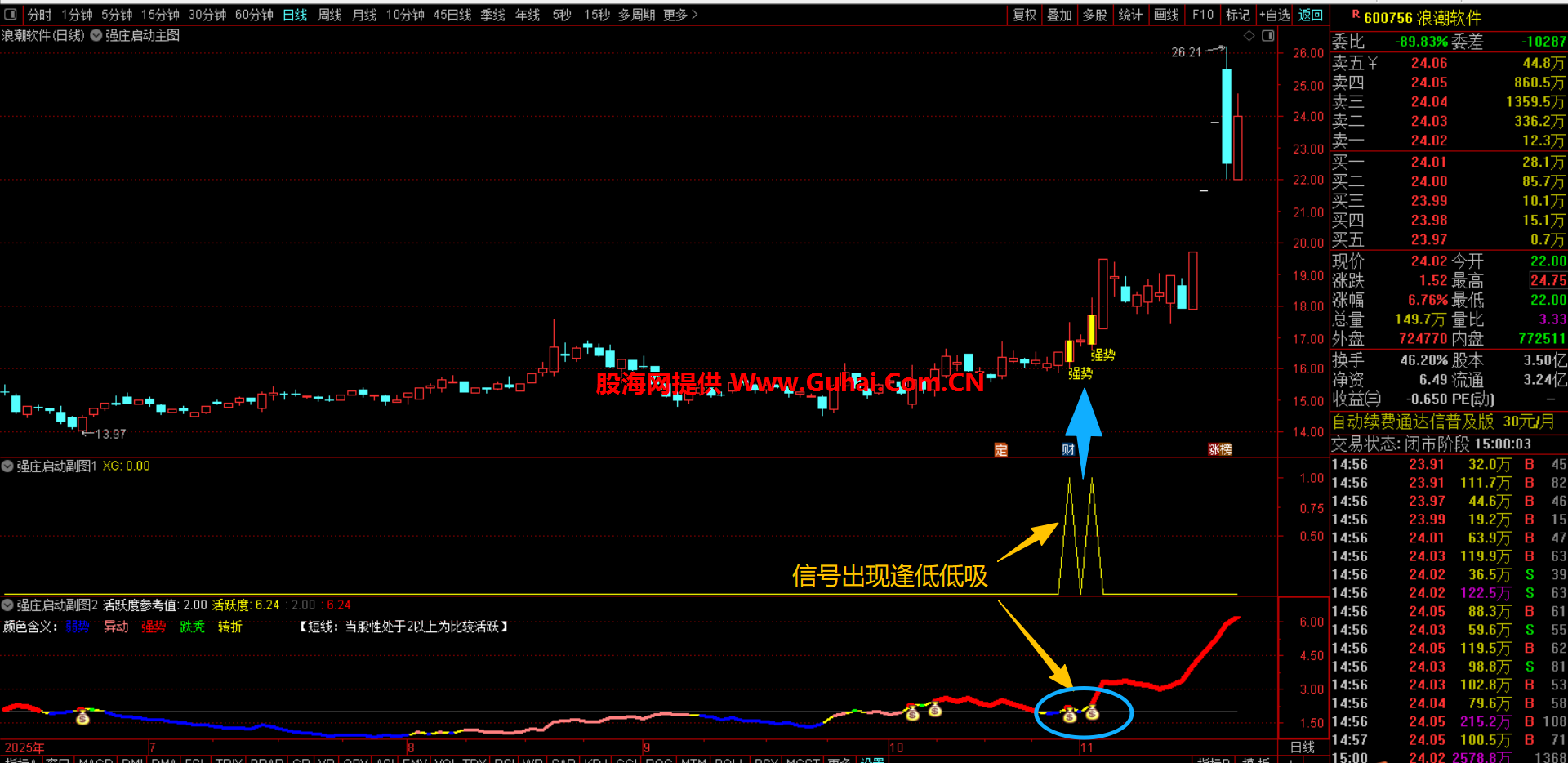Open the 强庄启动副图1 indicator dropdown
This screenshot has width=1568, height=763.
coord(8,466)
